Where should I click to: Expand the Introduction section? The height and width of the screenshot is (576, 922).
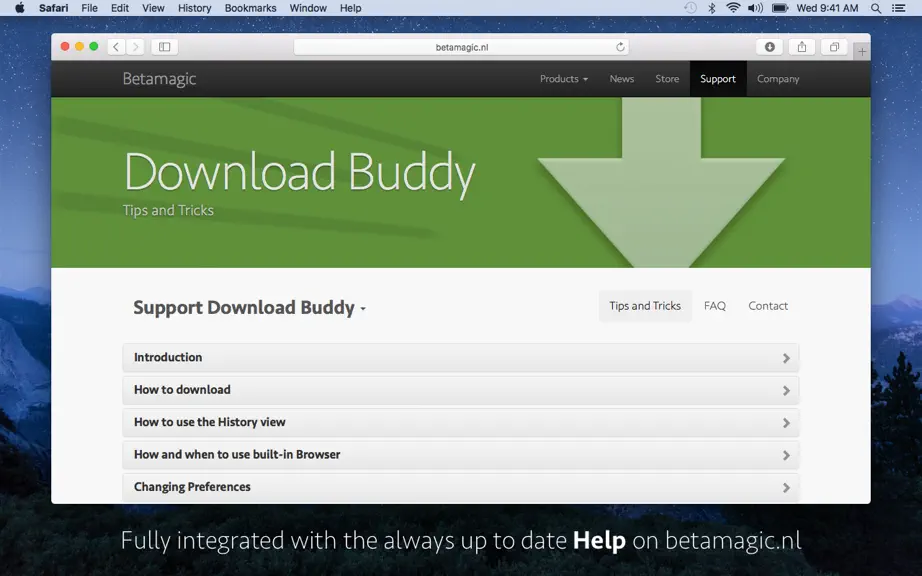point(460,357)
